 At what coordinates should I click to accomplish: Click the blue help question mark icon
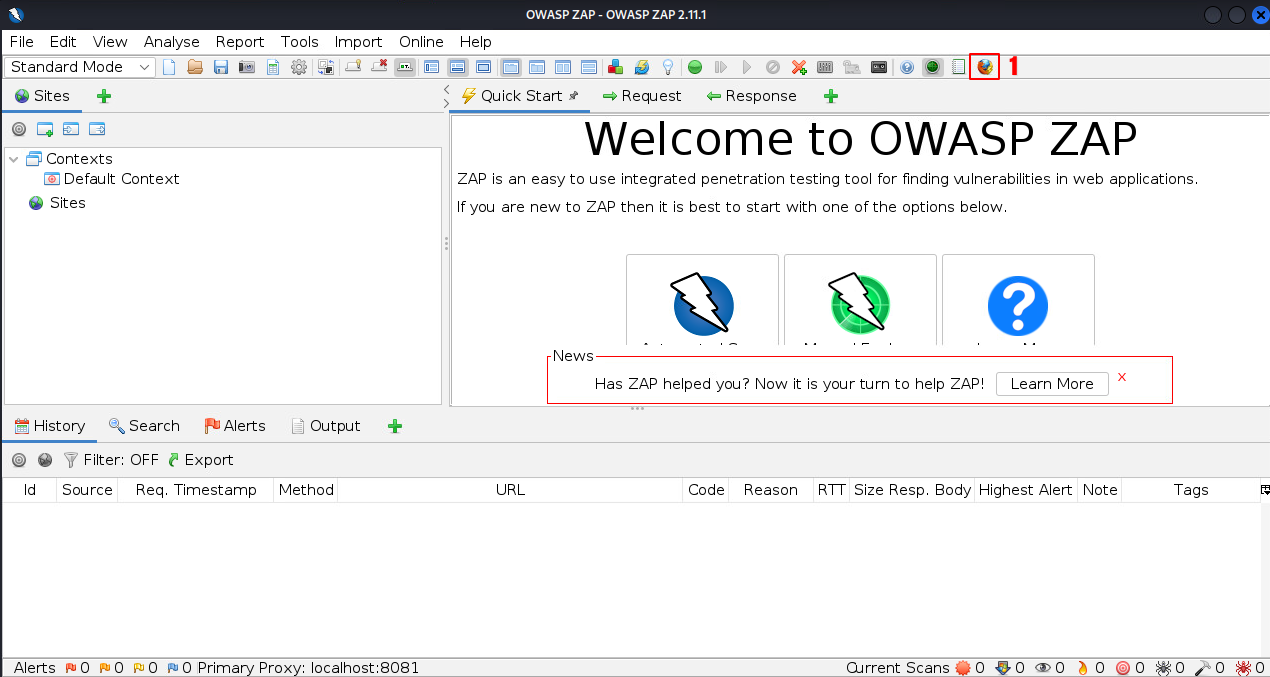907,67
